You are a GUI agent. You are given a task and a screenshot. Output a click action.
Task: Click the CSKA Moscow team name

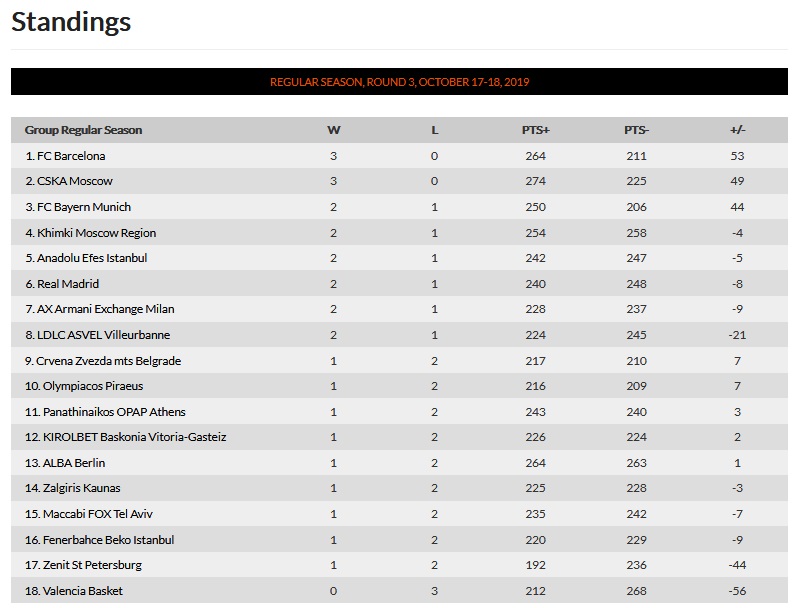(74, 182)
